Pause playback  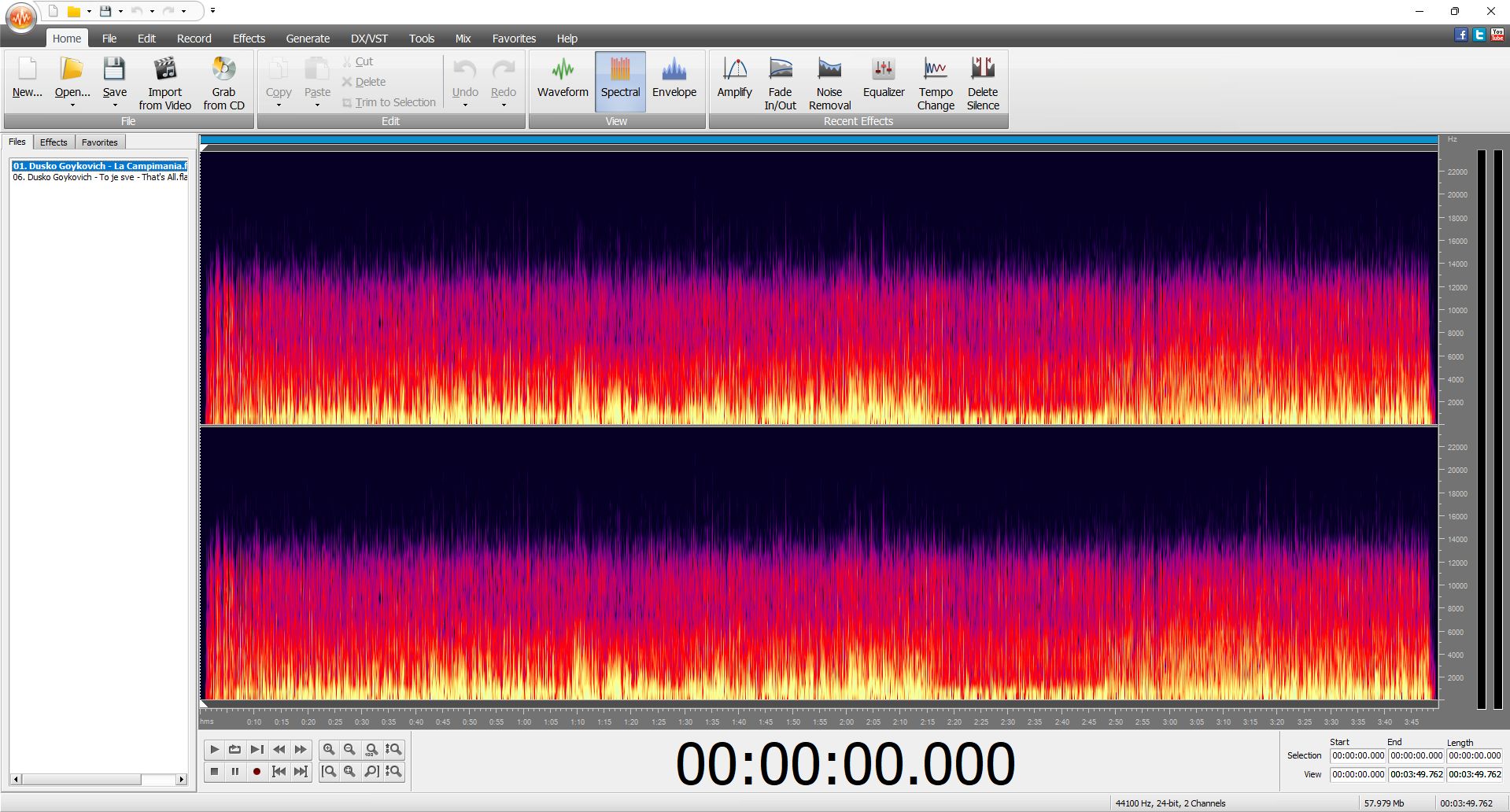click(234, 771)
